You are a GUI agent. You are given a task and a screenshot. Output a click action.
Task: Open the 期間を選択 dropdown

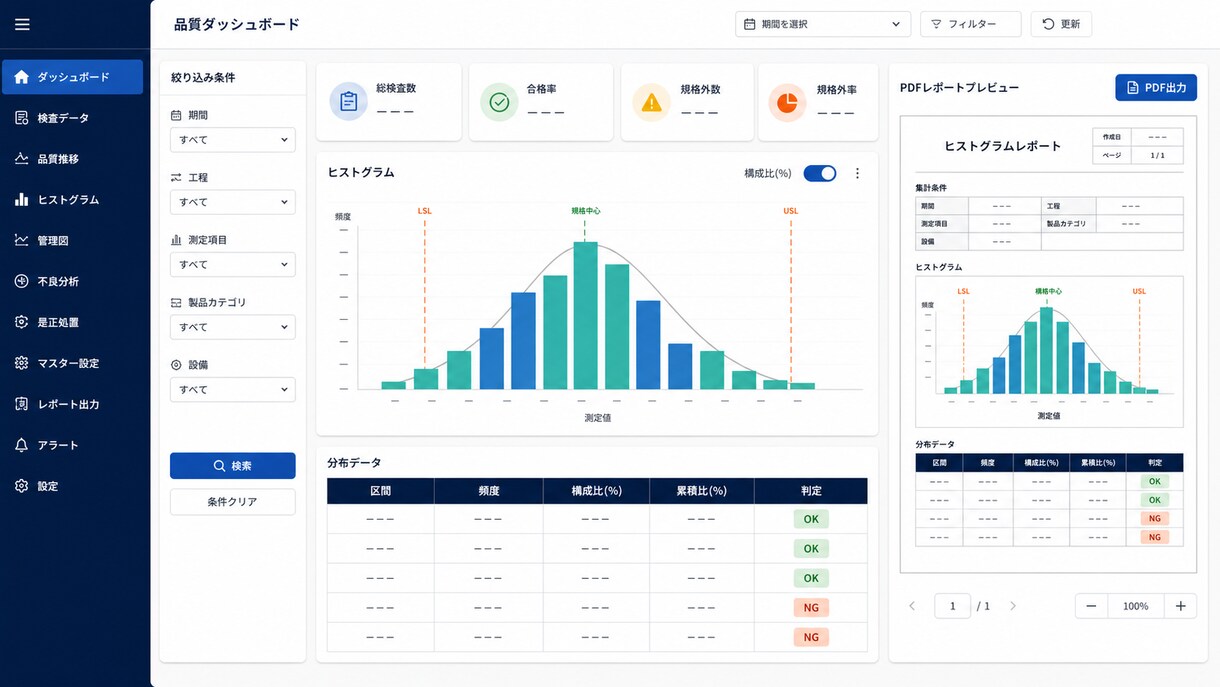click(x=823, y=24)
